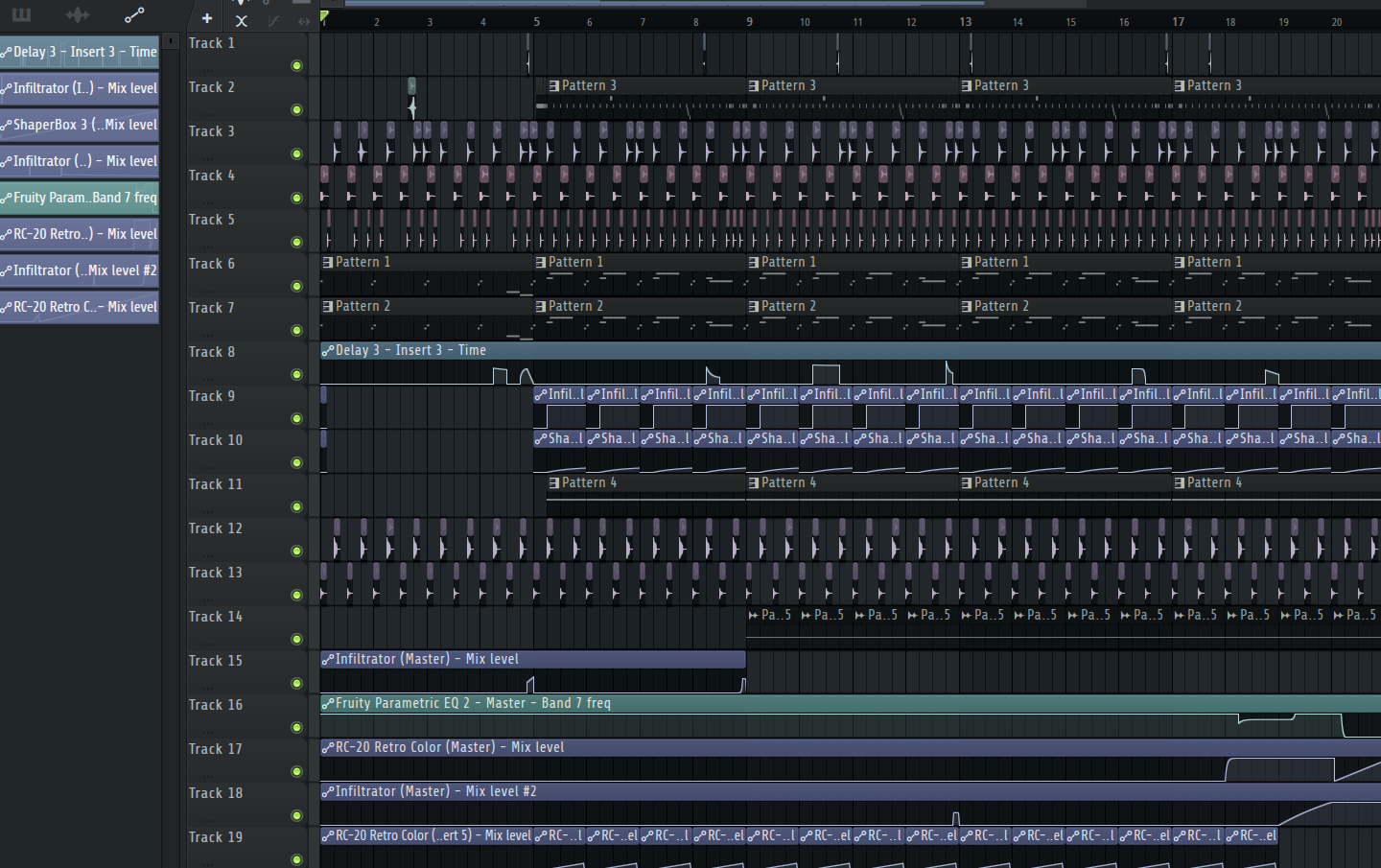The height and width of the screenshot is (868, 1381).
Task: Select 'Infiltrator (..Mix level #2' in picker list
Action: pyautogui.click(x=80, y=270)
